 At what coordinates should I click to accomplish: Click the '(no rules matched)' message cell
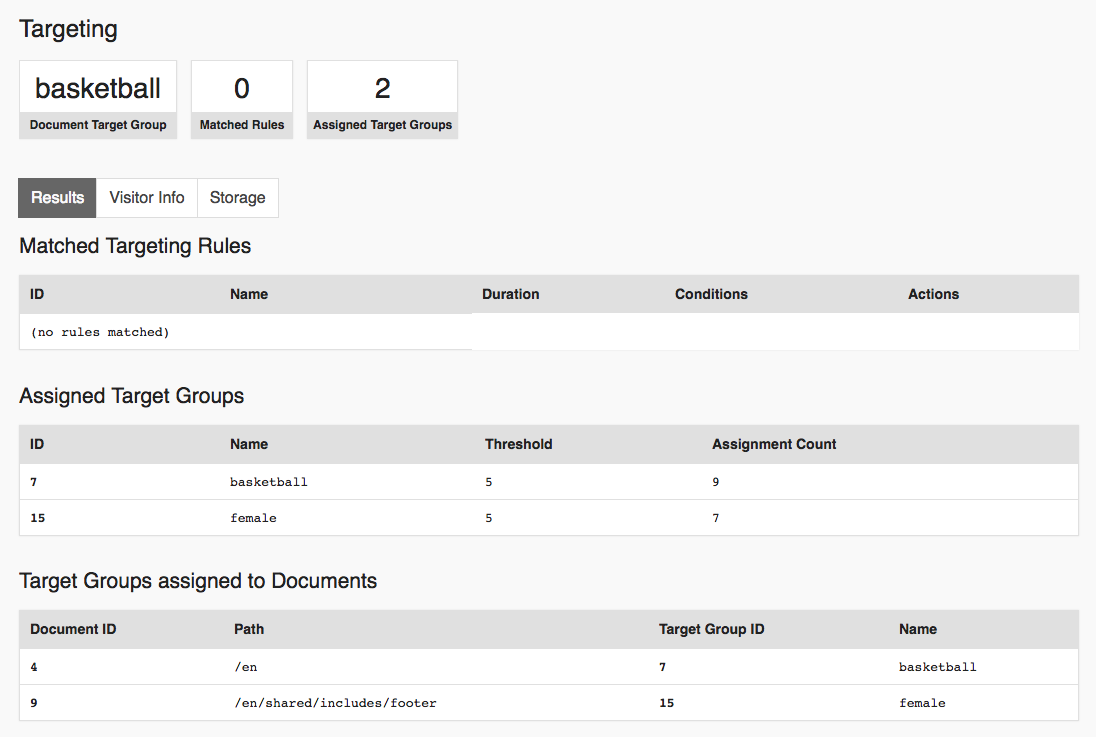(100, 332)
